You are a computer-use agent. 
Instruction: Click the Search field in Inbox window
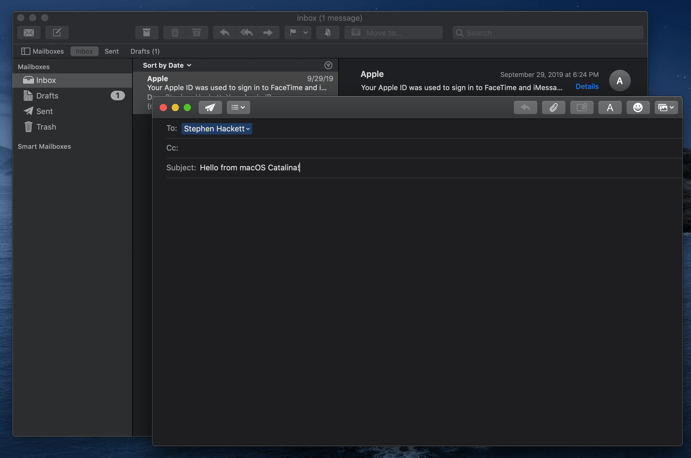[548, 33]
